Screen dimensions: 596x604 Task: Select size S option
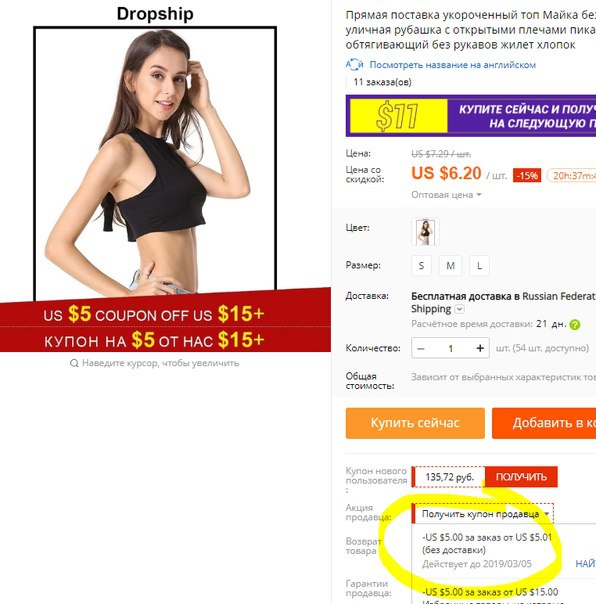[x=421, y=265]
